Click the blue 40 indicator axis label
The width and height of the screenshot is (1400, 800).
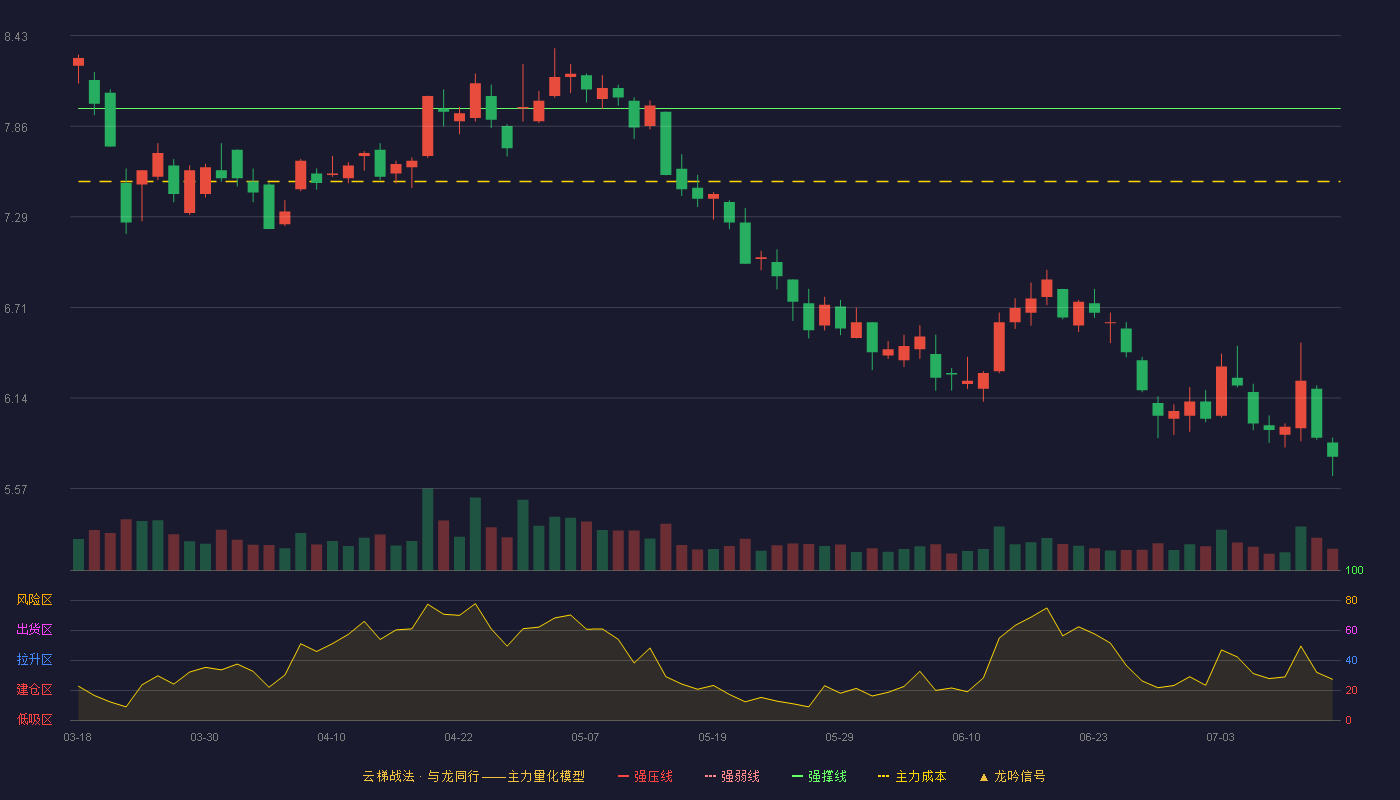pos(1351,660)
